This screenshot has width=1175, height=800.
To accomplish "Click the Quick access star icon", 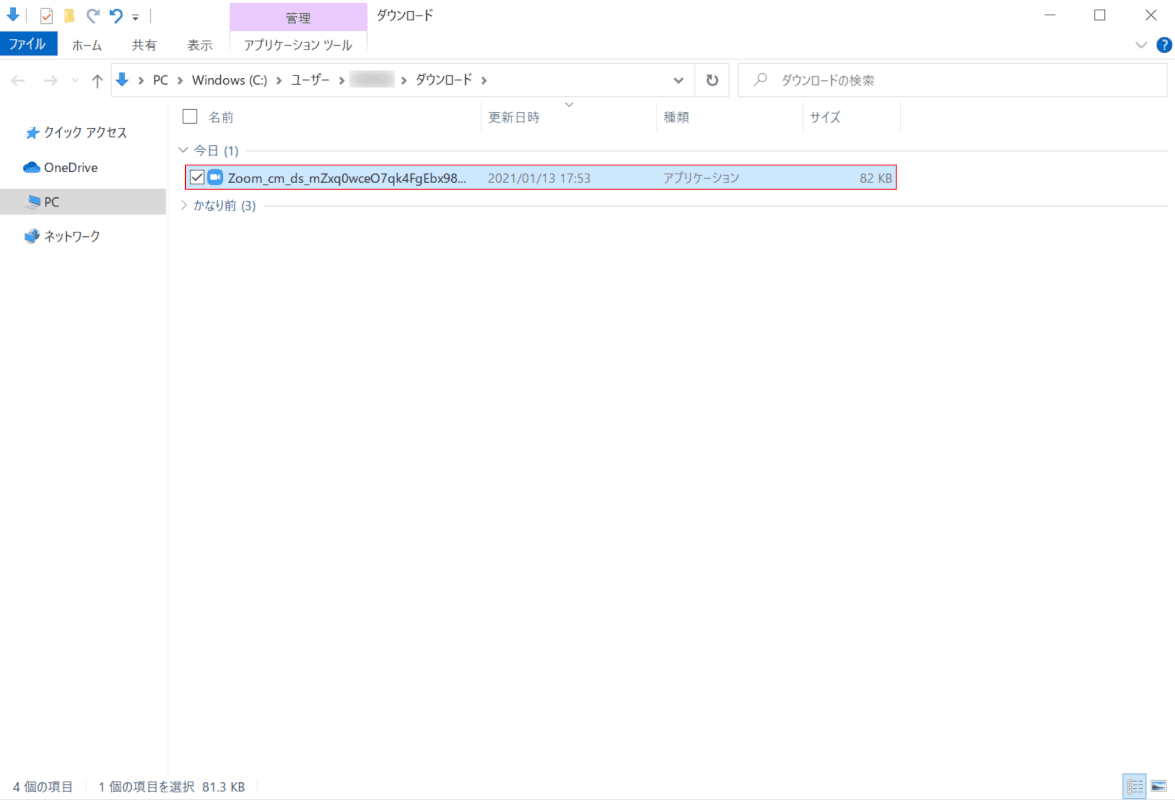I will pos(32,133).
